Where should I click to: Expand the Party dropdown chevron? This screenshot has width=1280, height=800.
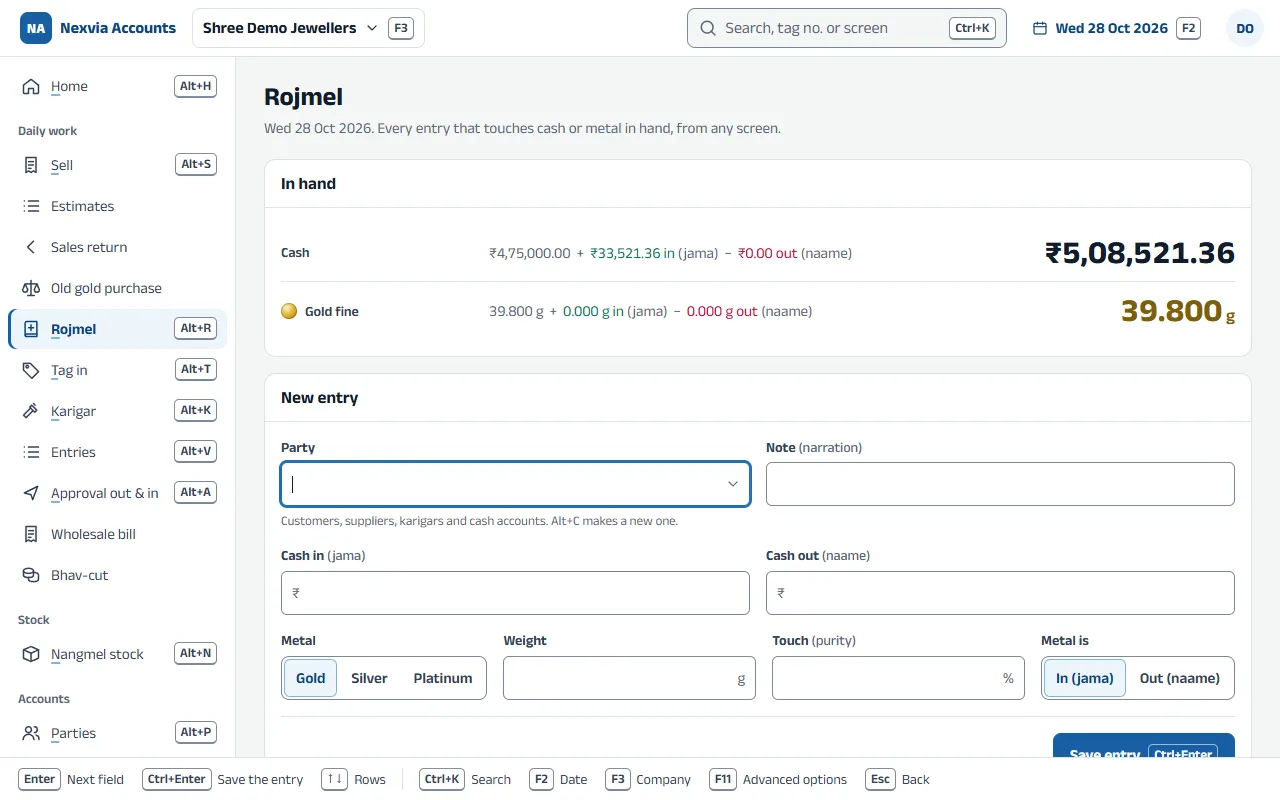point(733,484)
